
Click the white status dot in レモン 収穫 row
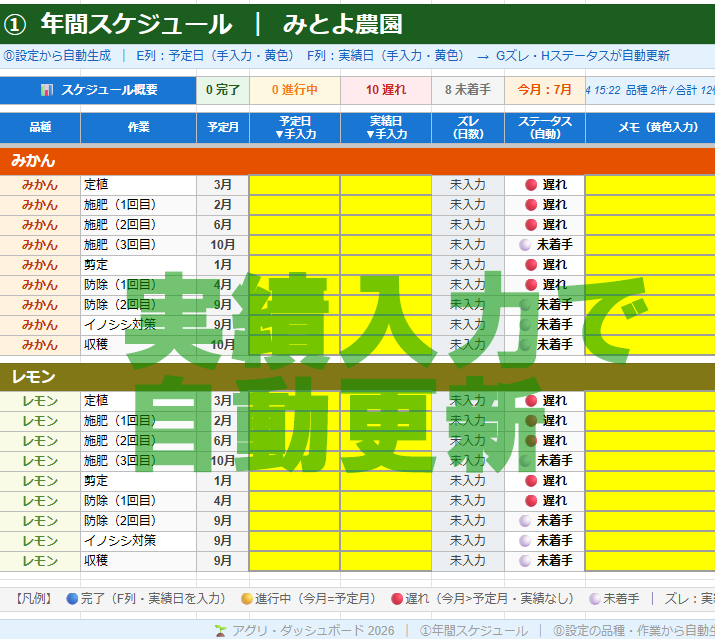pos(525,561)
